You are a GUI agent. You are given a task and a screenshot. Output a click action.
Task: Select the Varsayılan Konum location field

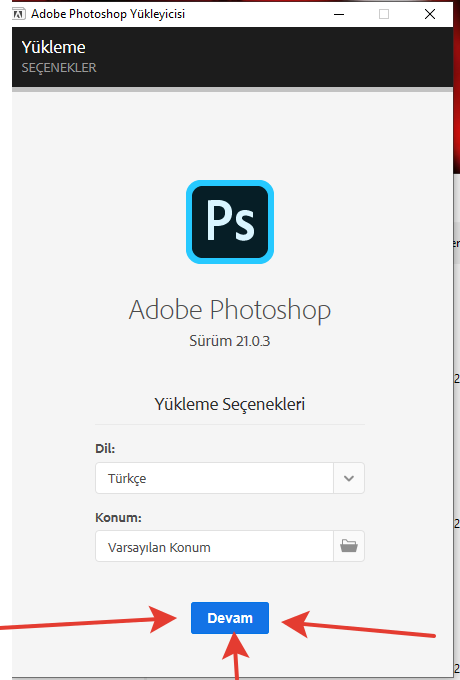(x=214, y=546)
